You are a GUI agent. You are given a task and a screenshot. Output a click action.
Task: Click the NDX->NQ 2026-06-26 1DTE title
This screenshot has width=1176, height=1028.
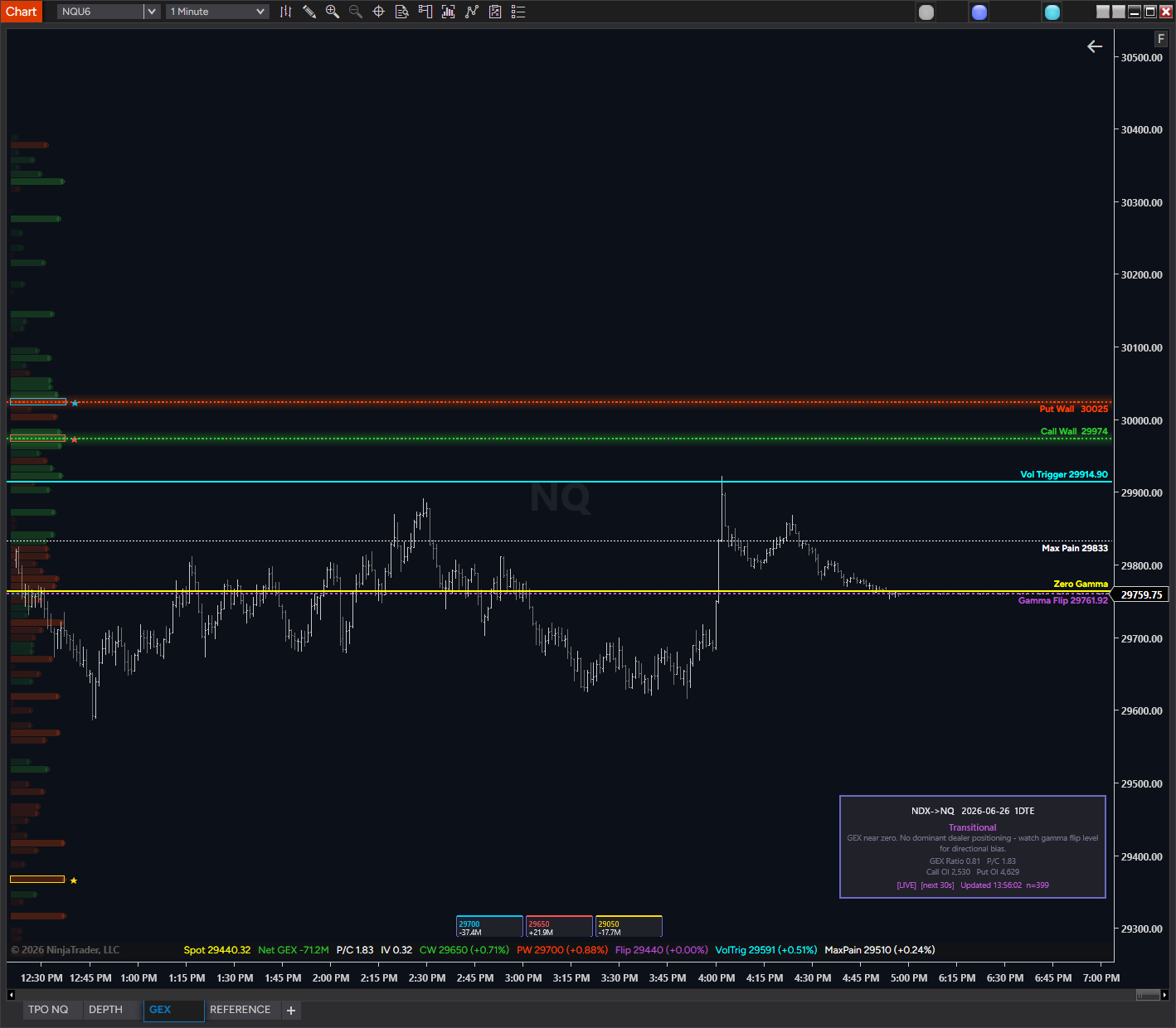click(973, 811)
